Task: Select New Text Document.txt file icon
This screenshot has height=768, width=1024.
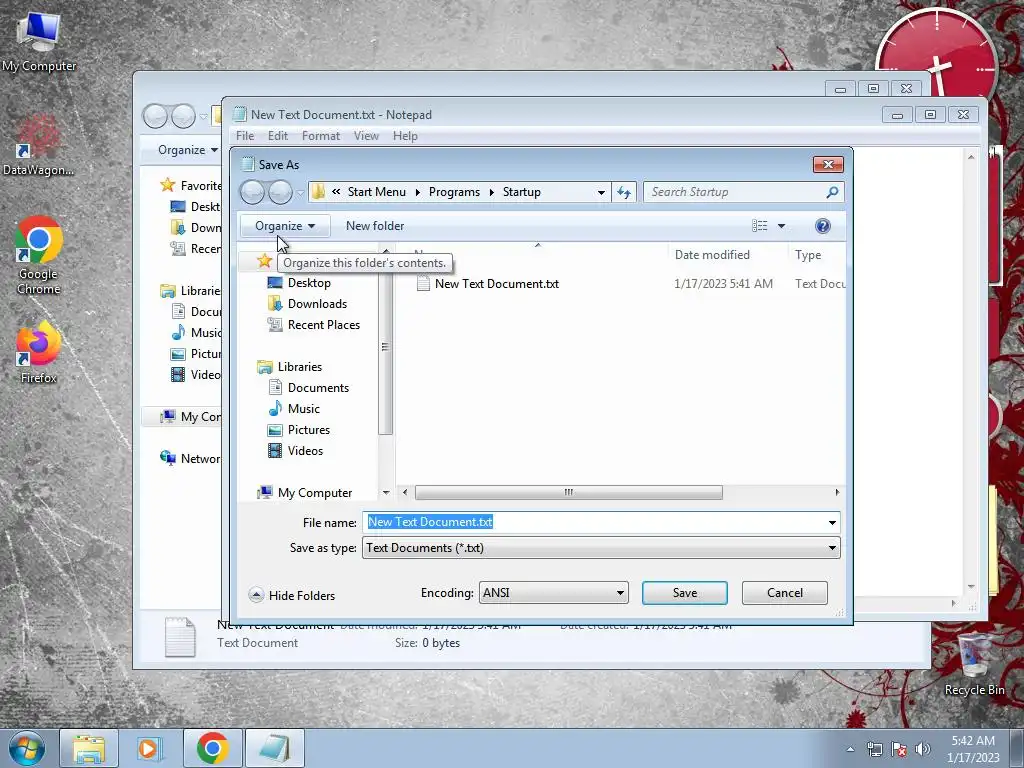Action: coord(423,283)
